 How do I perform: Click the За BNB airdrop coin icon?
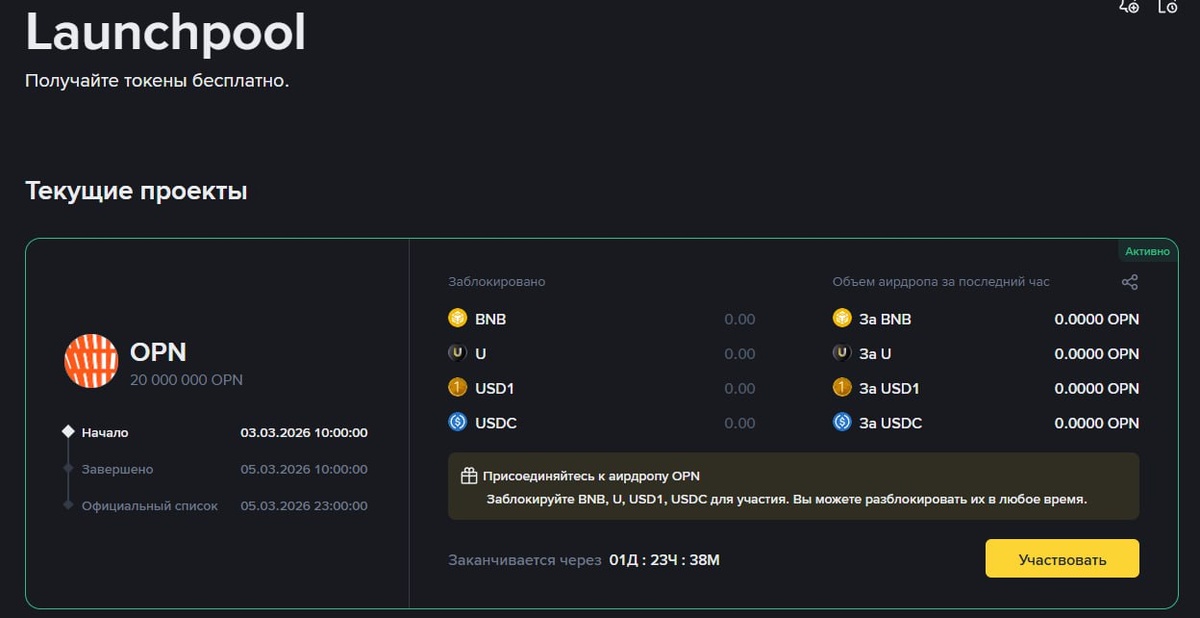pyautogui.click(x=842, y=319)
